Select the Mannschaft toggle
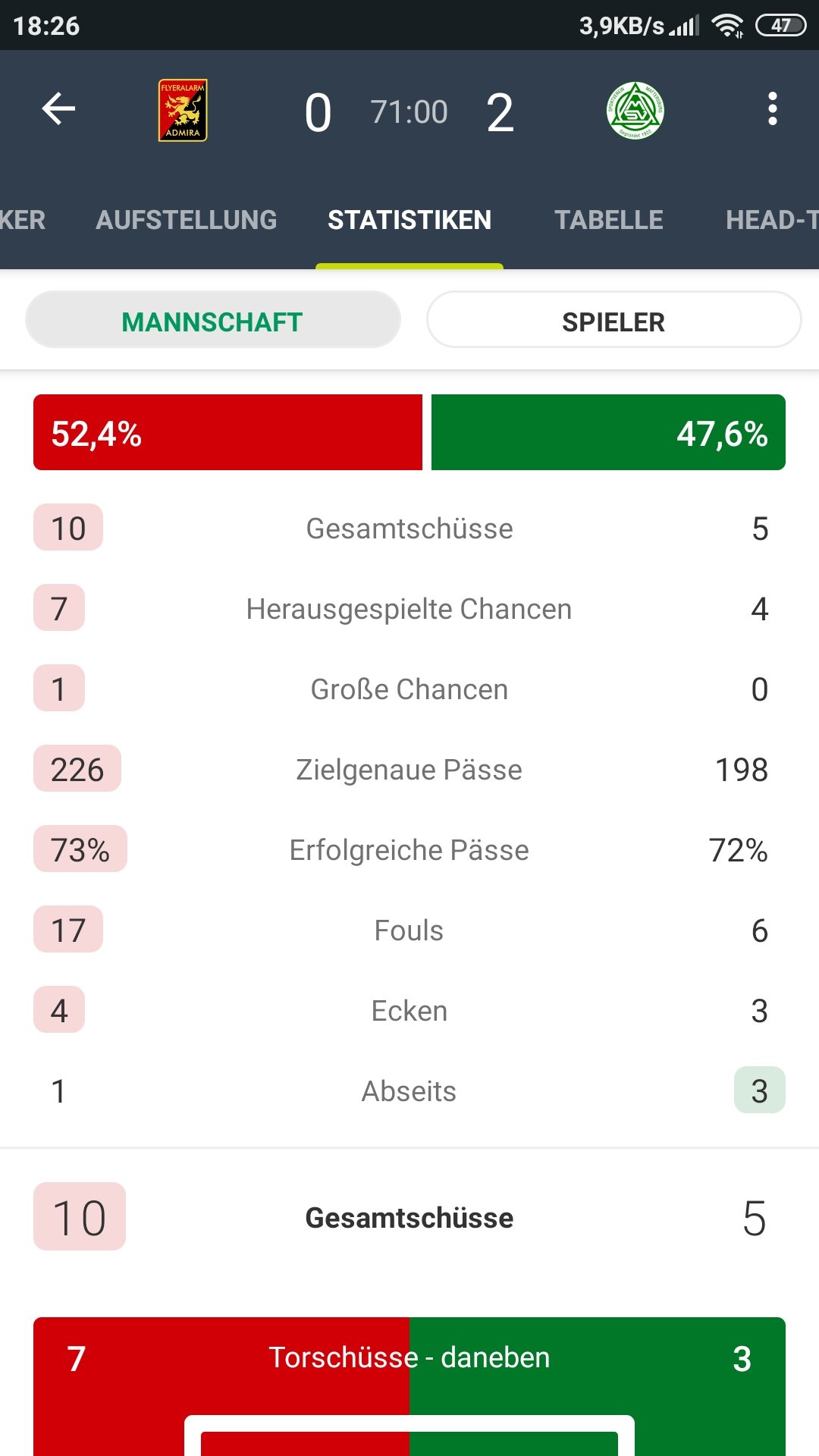819x1456 pixels. 213,320
